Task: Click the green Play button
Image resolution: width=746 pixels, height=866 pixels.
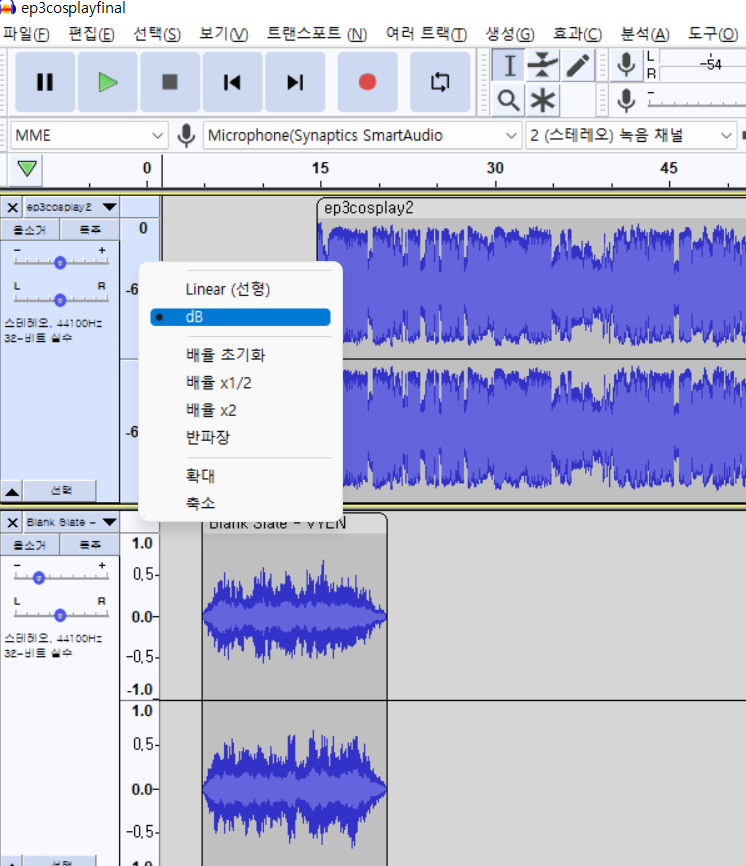Action: pos(107,82)
